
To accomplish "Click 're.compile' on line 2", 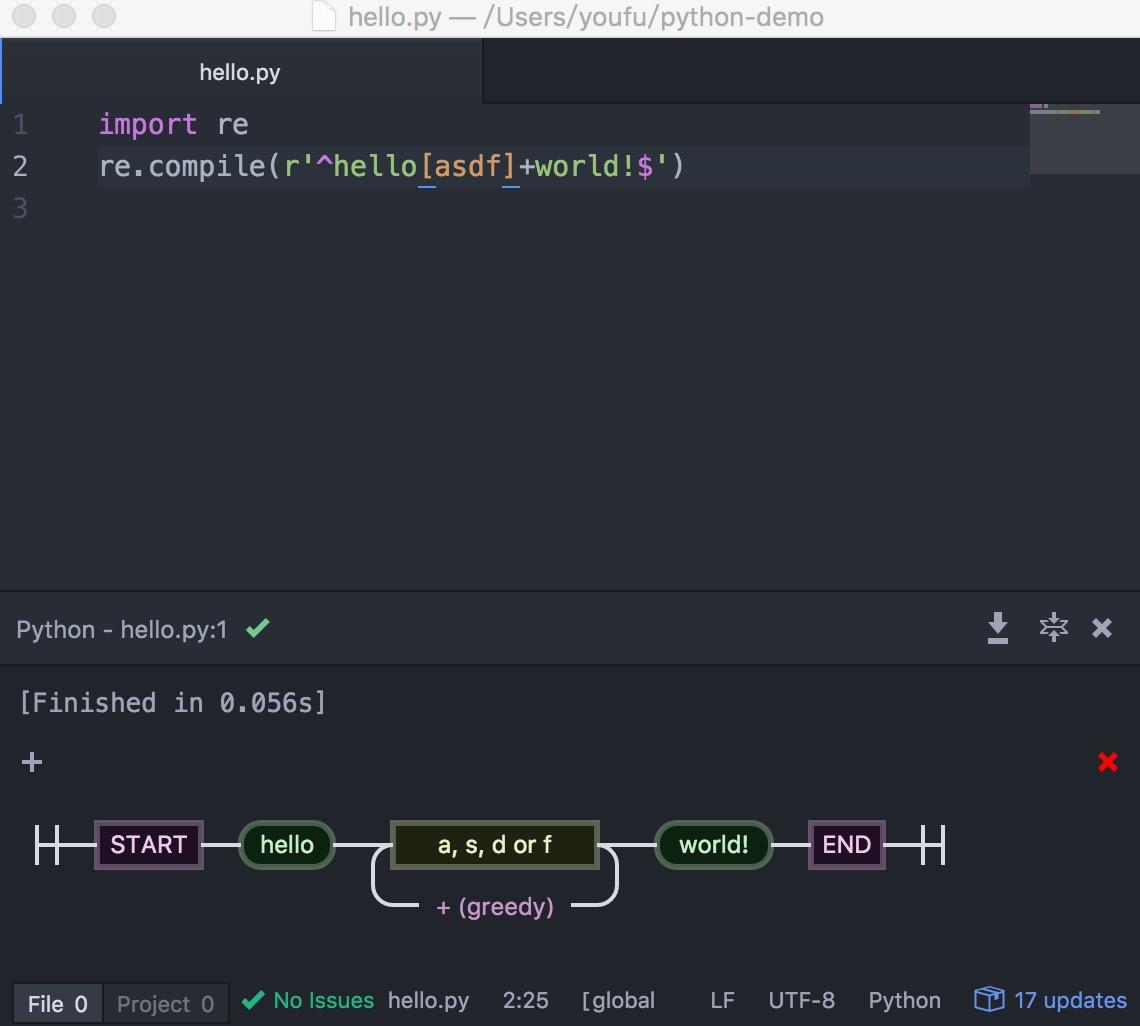I will click(182, 167).
